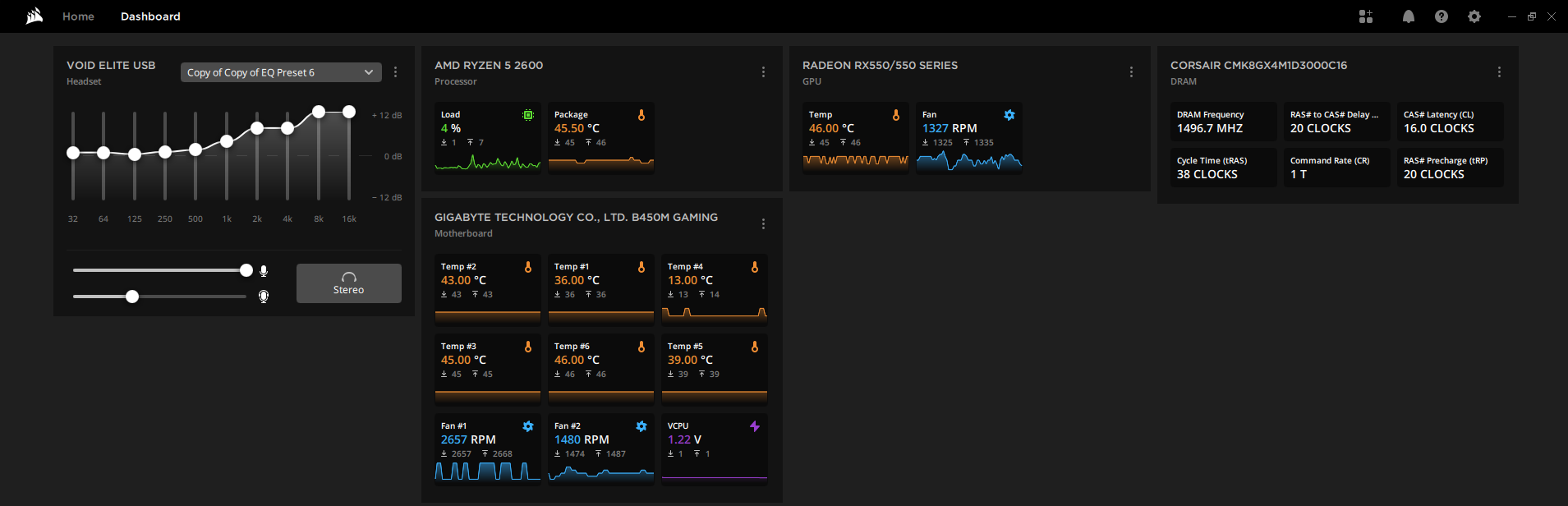Open Corsair DRAM card options menu
The width and height of the screenshot is (1568, 506).
click(1499, 72)
